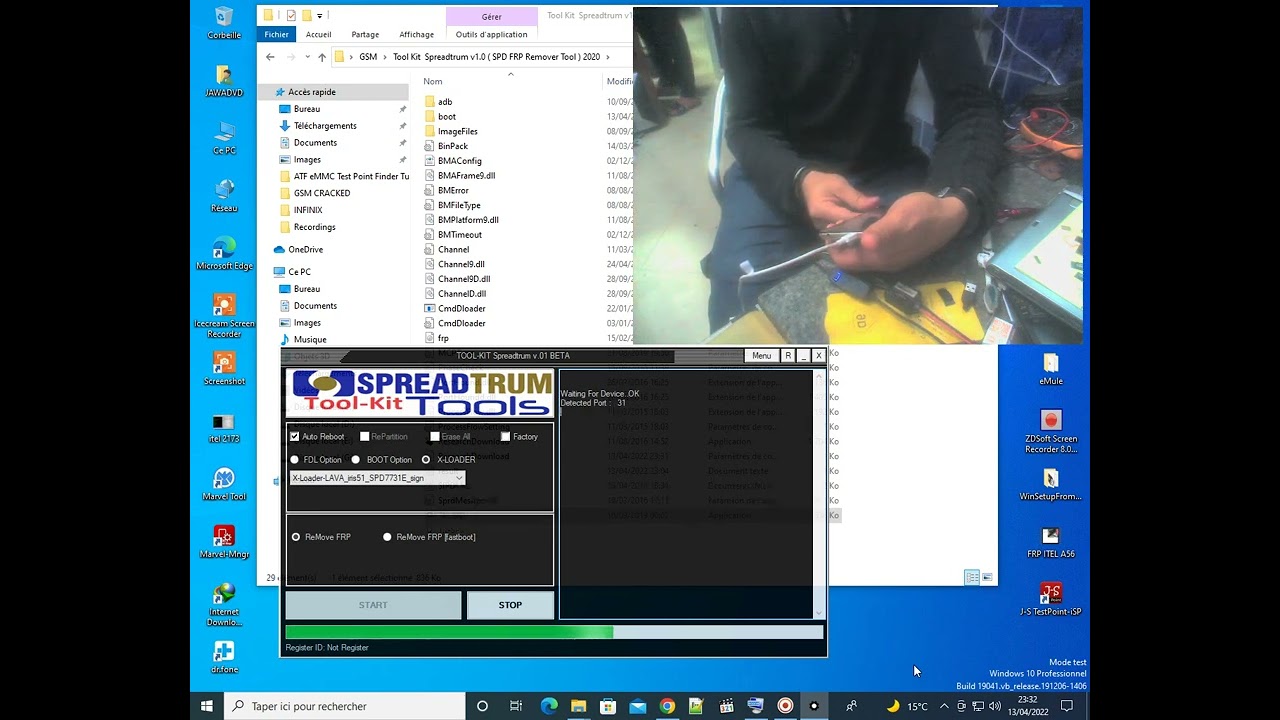Open Chrome from the taskbar
1280x720 pixels.
(667, 706)
